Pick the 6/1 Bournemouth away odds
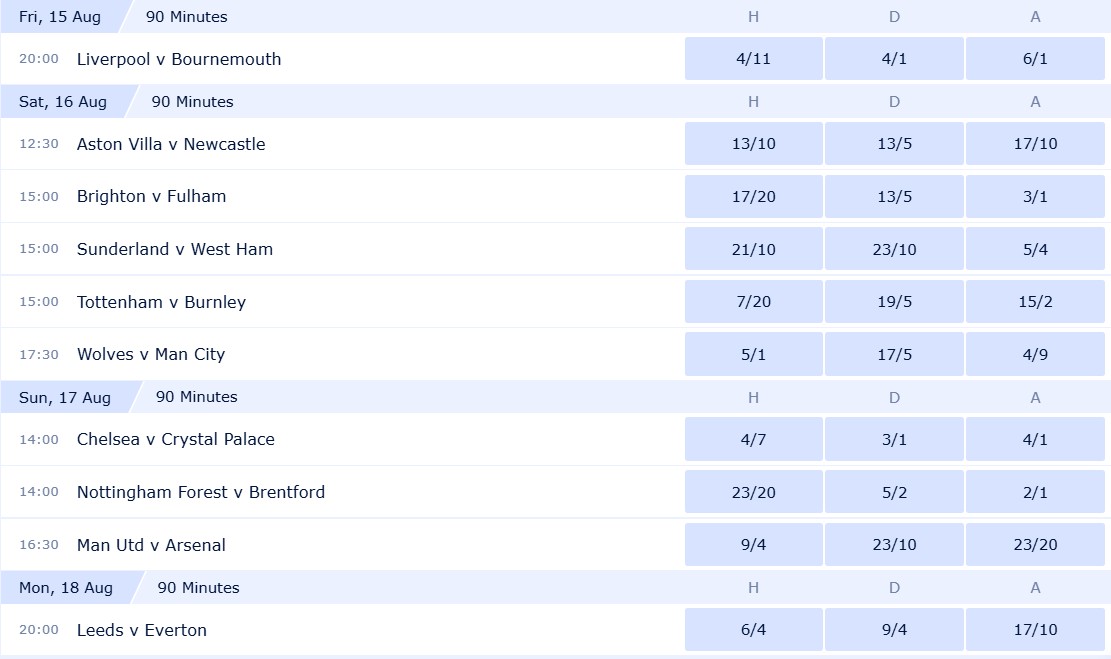This screenshot has width=1111, height=659. click(1035, 59)
